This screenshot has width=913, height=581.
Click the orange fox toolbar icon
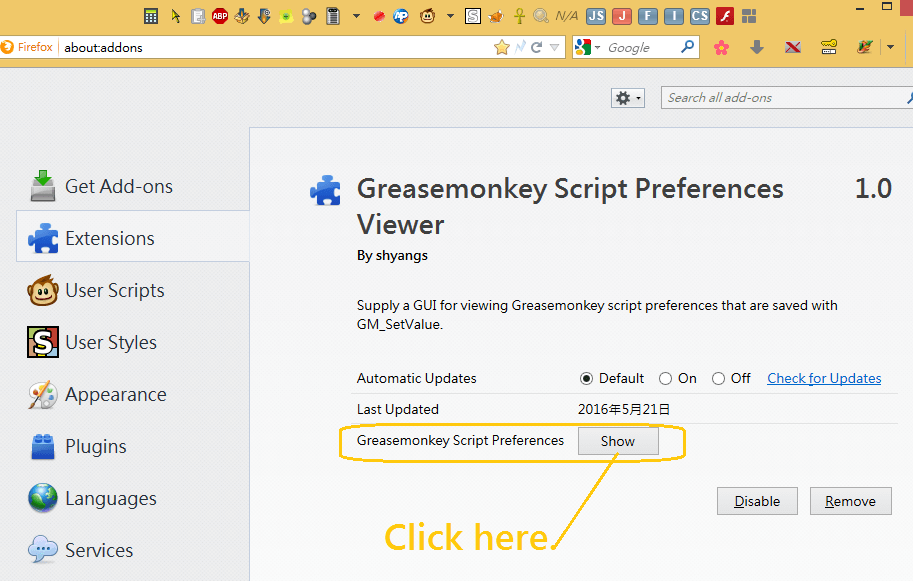pyautogui.click(x=496, y=16)
